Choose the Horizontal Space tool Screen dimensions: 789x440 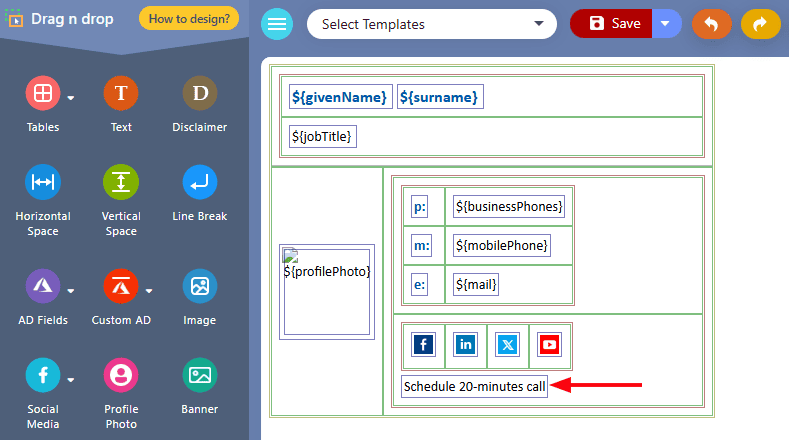point(43,182)
